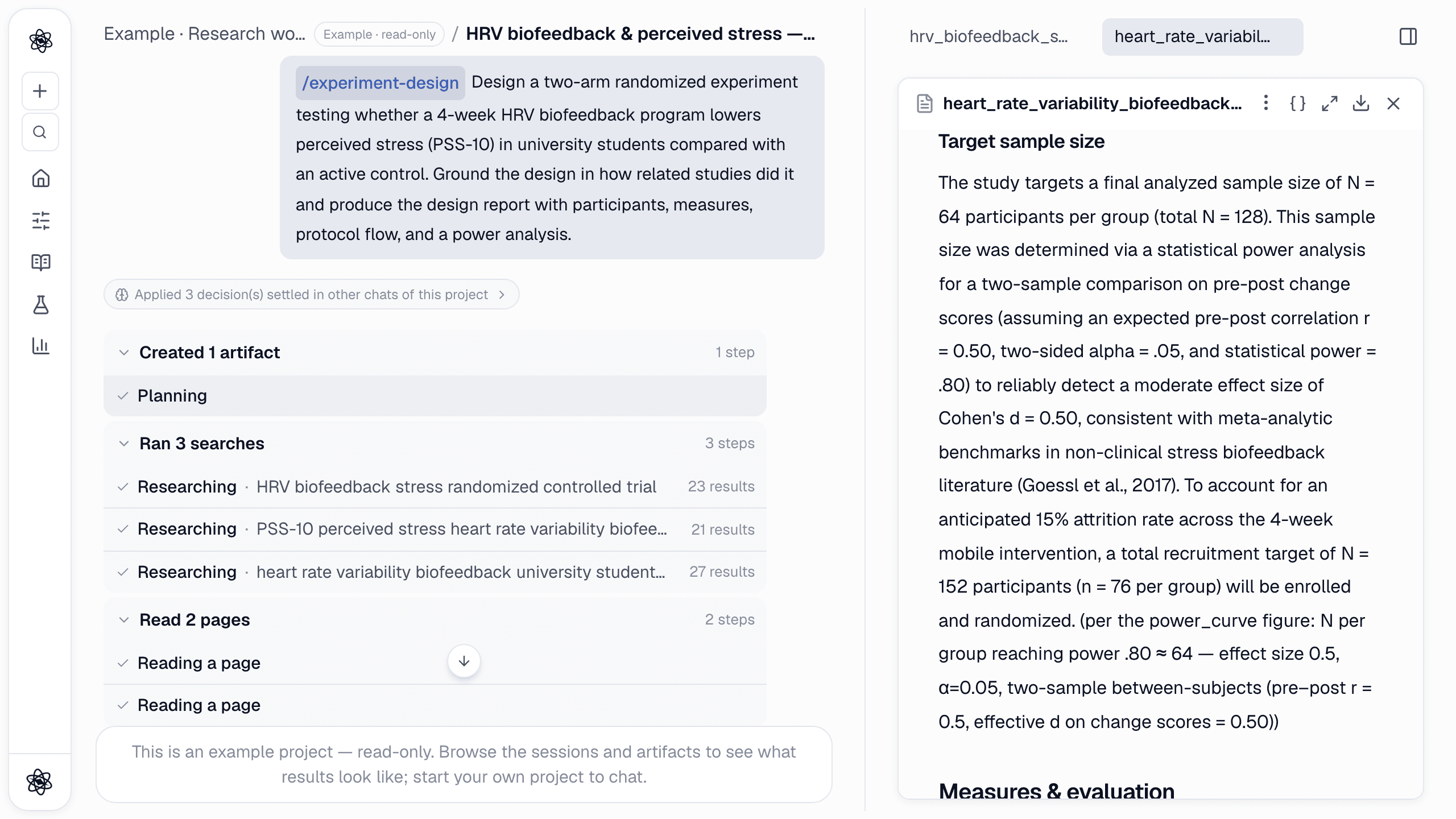
Task: Click the 21 results count
Action: (x=723, y=530)
